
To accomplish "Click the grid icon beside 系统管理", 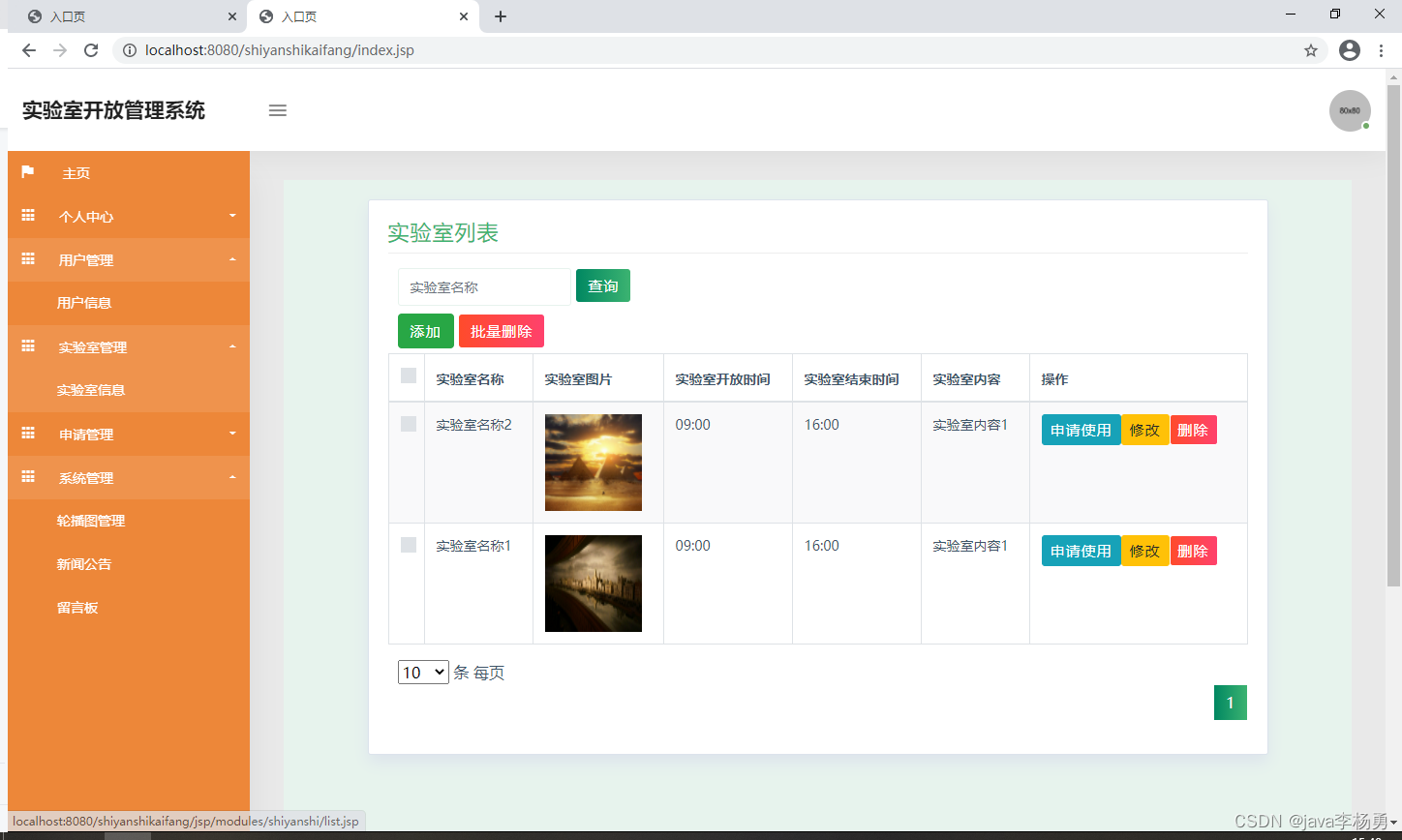I will (28, 477).
